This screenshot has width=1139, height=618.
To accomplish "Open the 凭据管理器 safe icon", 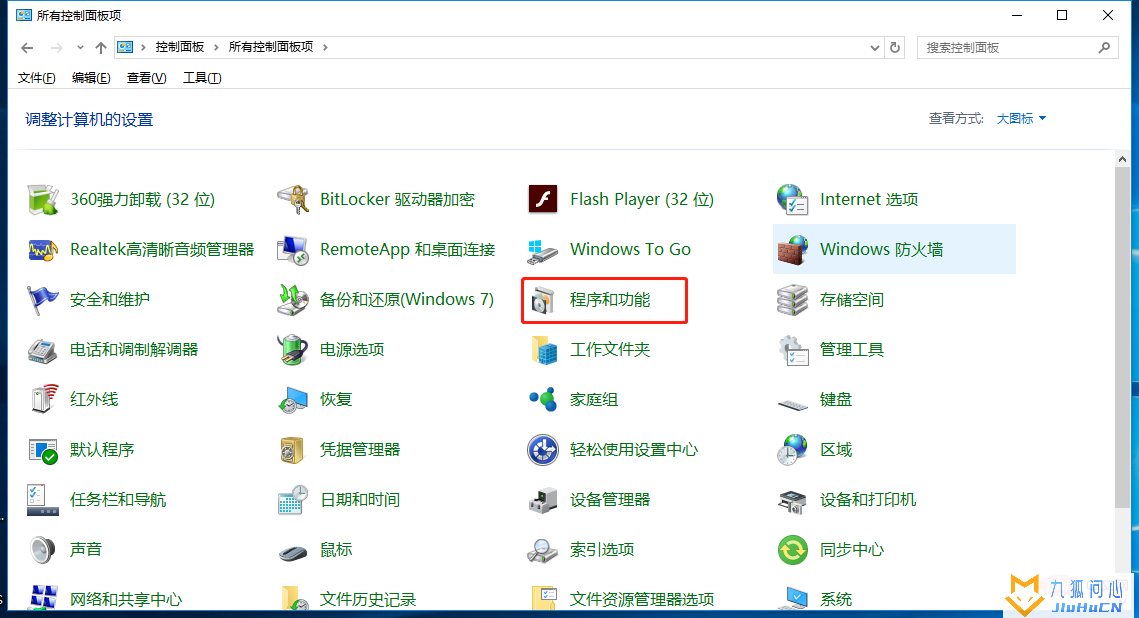I will (292, 450).
